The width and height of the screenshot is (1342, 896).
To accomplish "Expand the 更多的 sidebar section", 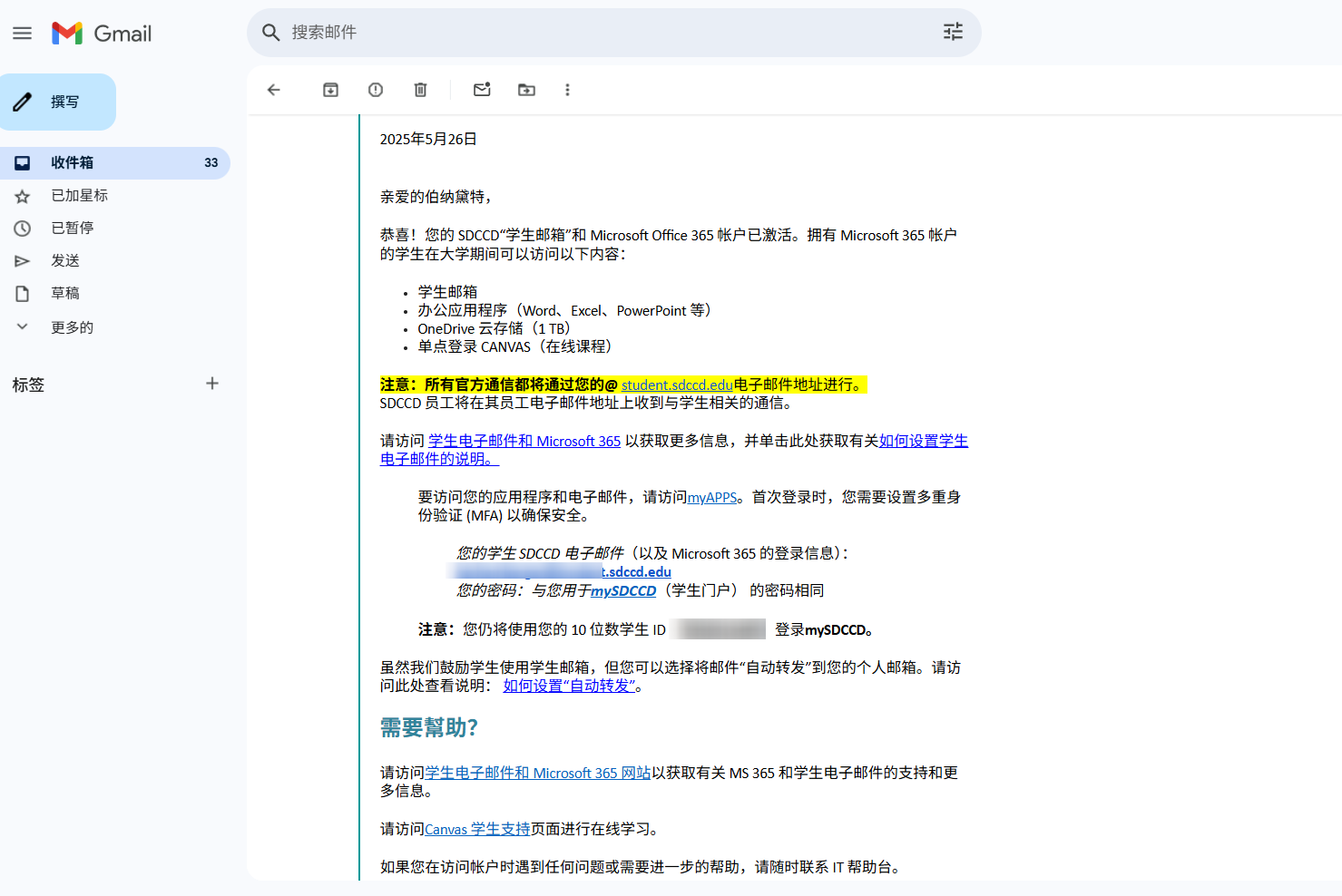I will [72, 327].
